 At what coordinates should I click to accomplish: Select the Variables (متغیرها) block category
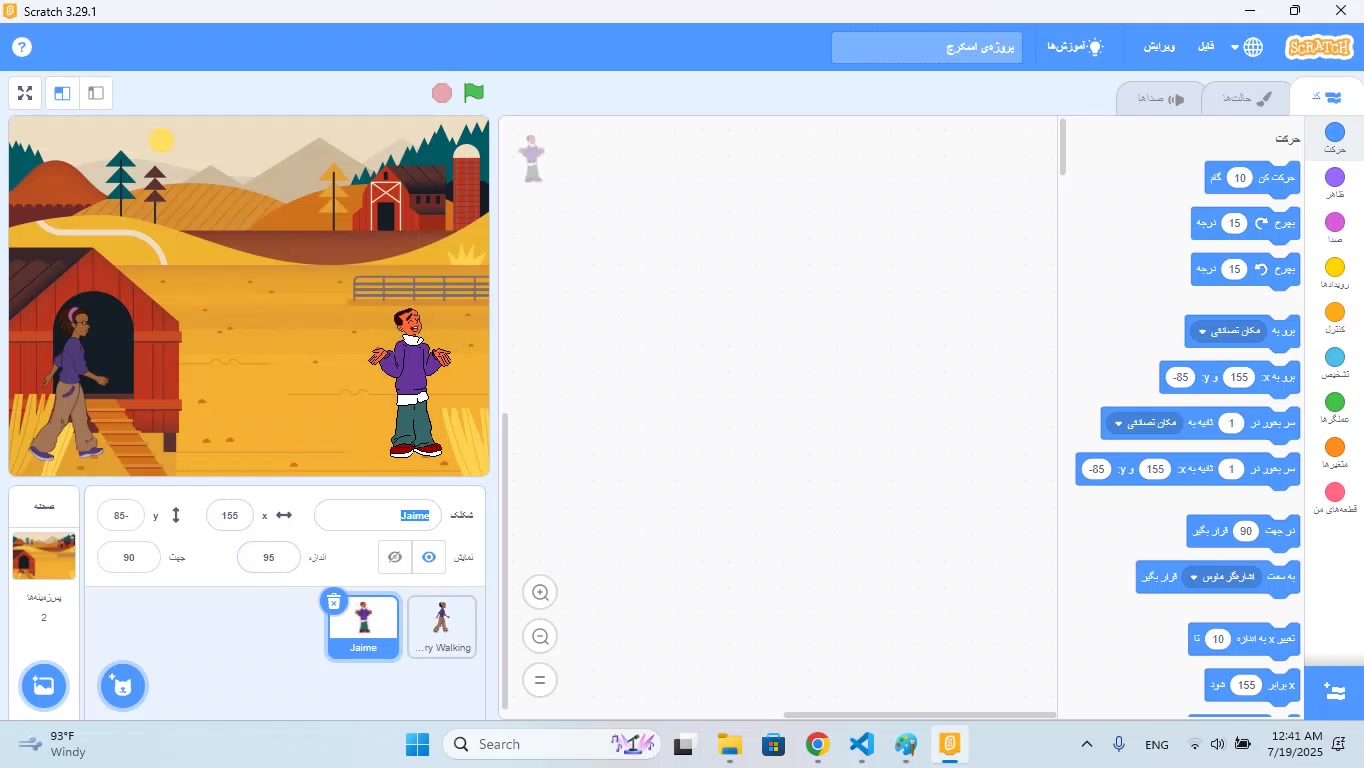(x=1335, y=453)
